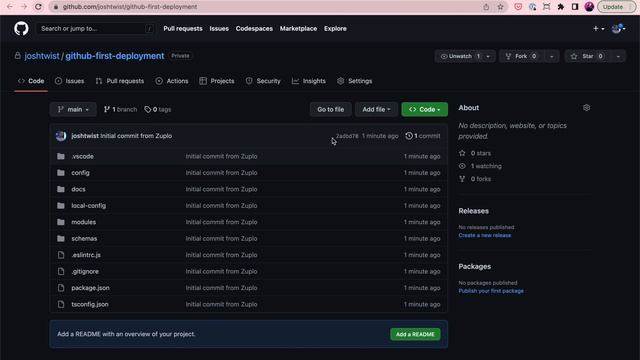Open the .vscode folder icon
This screenshot has width=640, height=360.
pos(61,156)
